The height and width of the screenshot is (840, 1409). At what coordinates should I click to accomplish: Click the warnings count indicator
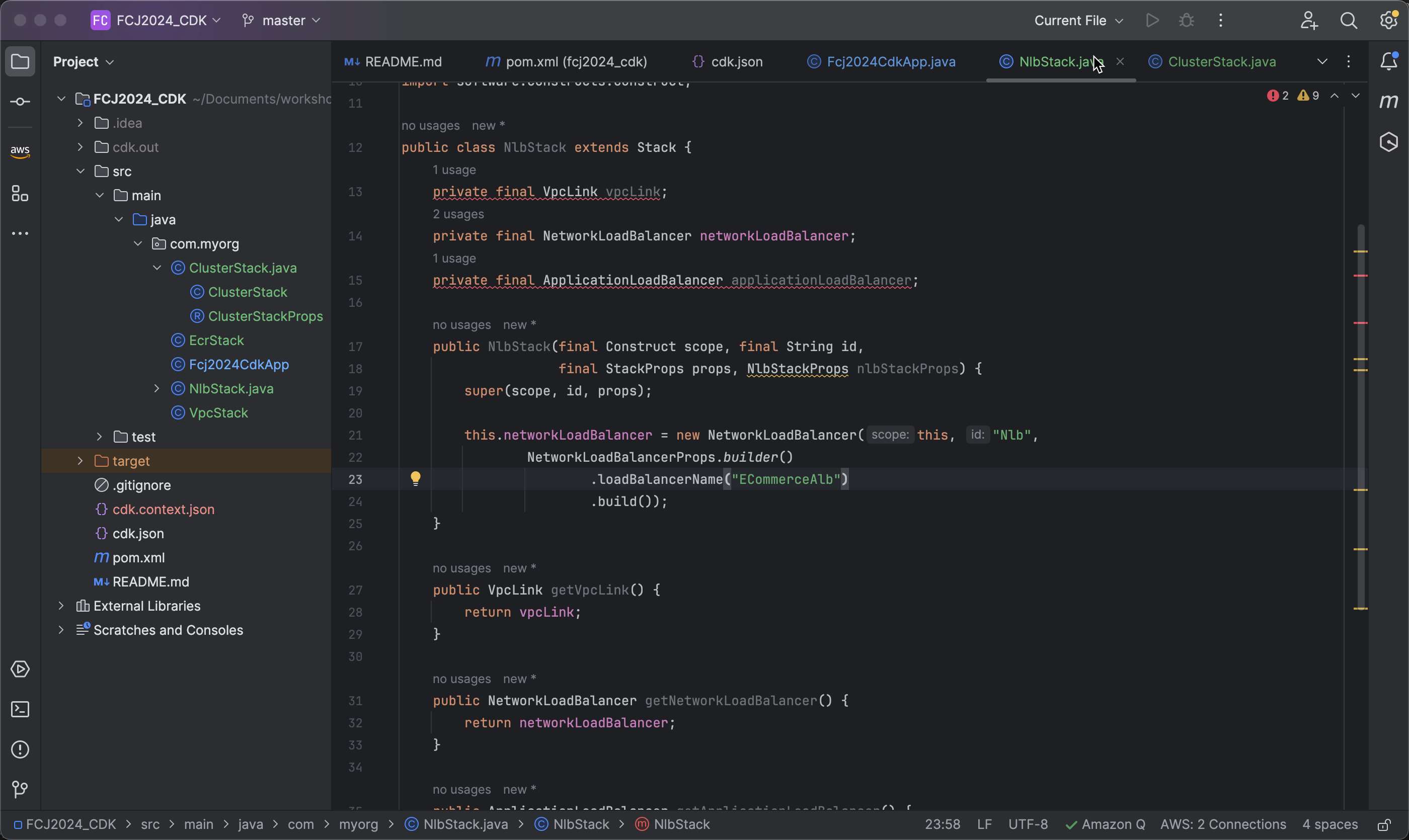tap(1309, 96)
